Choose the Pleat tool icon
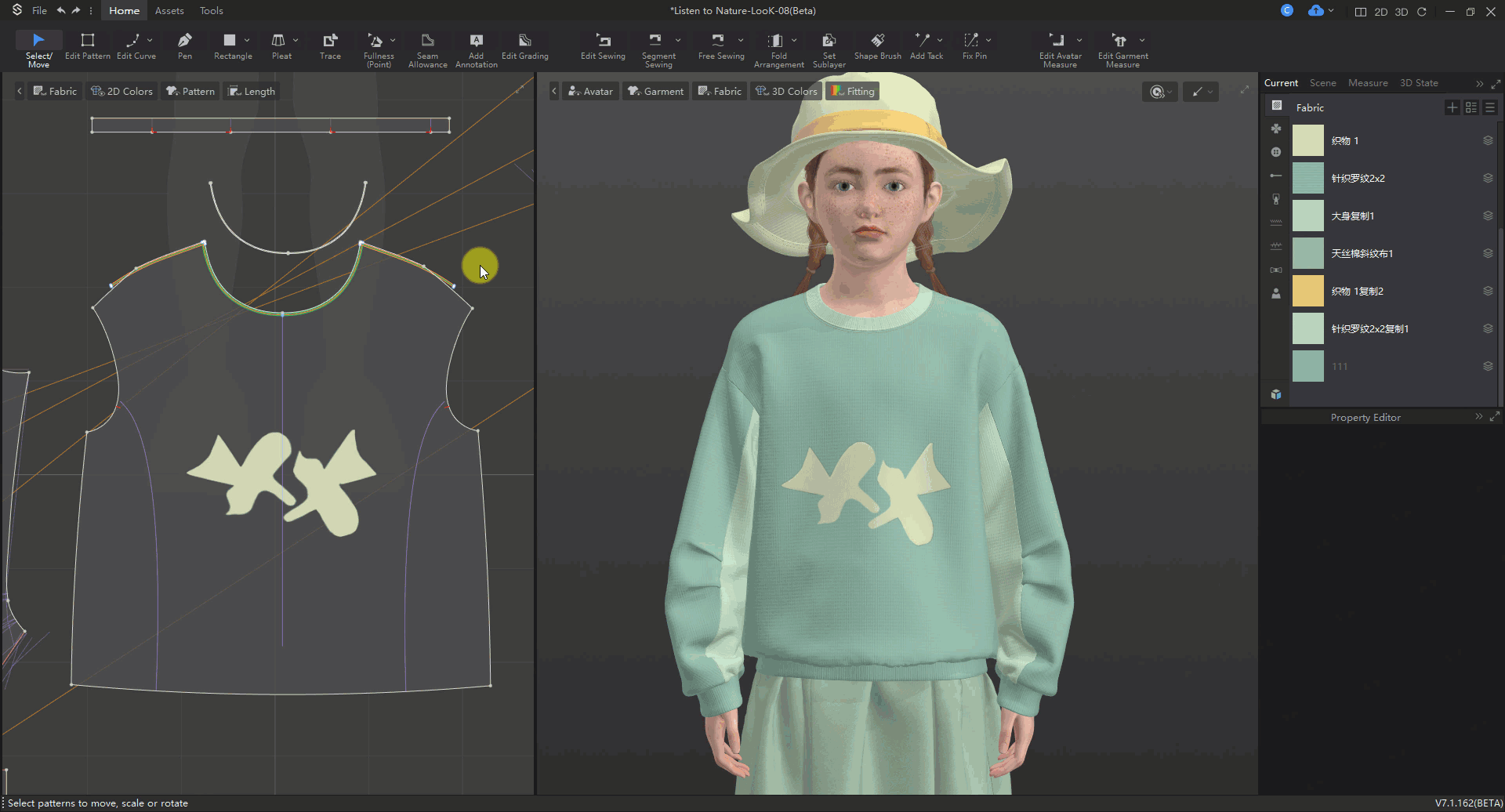Image resolution: width=1505 pixels, height=812 pixels. (278, 41)
